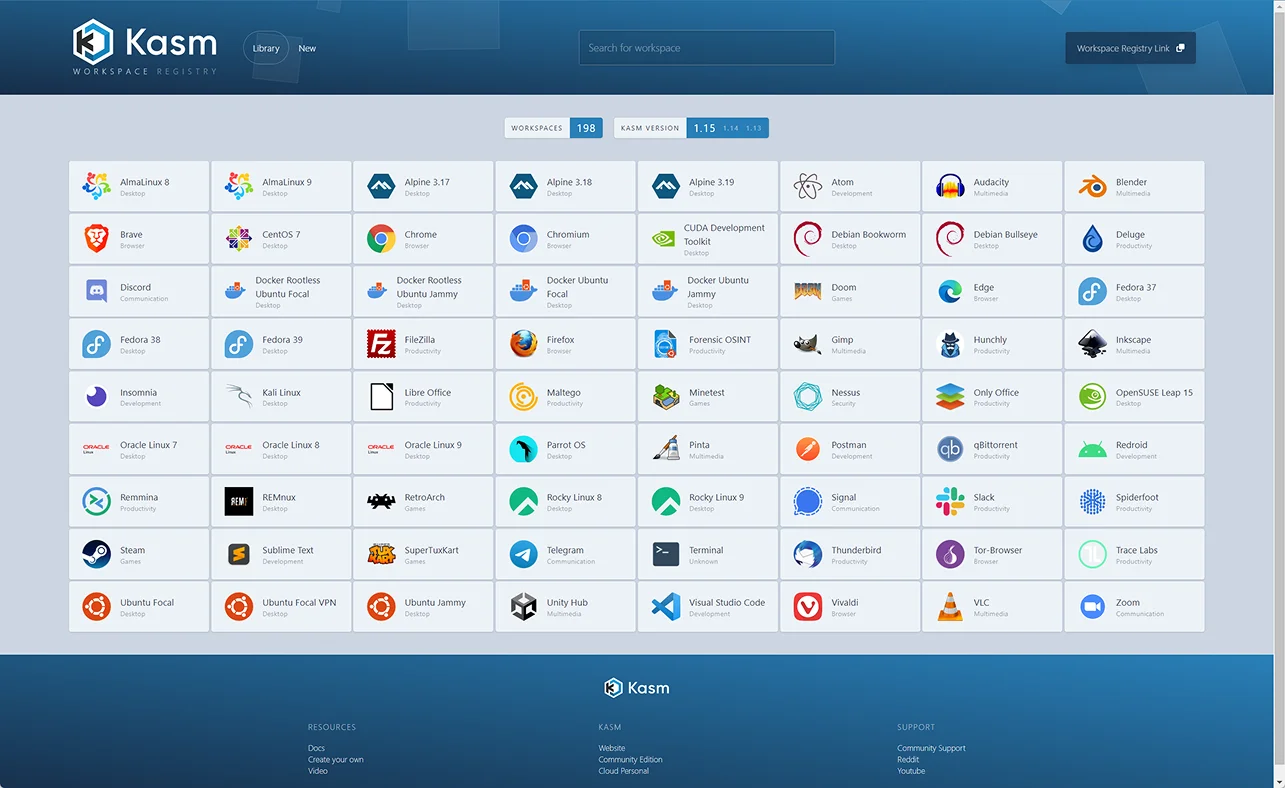Viewport: 1285px width, 788px height.
Task: Open the New tab
Action: 307,47
